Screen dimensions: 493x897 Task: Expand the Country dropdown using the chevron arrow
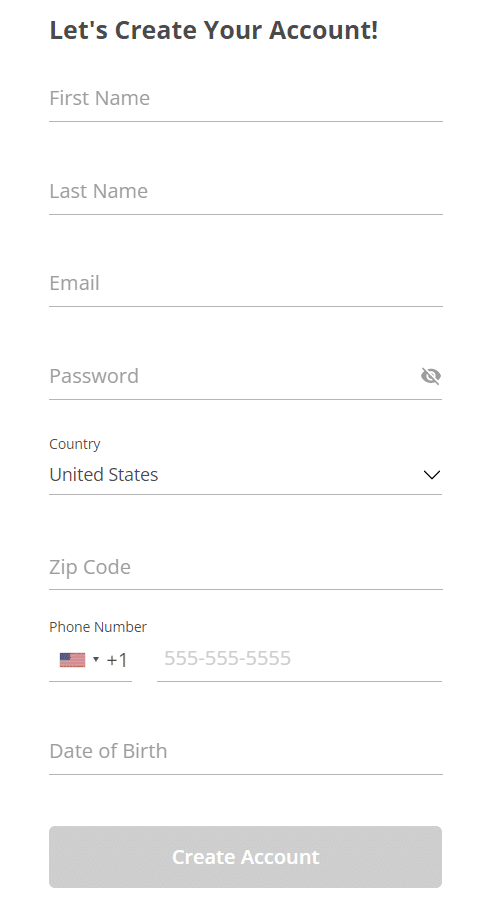432,474
